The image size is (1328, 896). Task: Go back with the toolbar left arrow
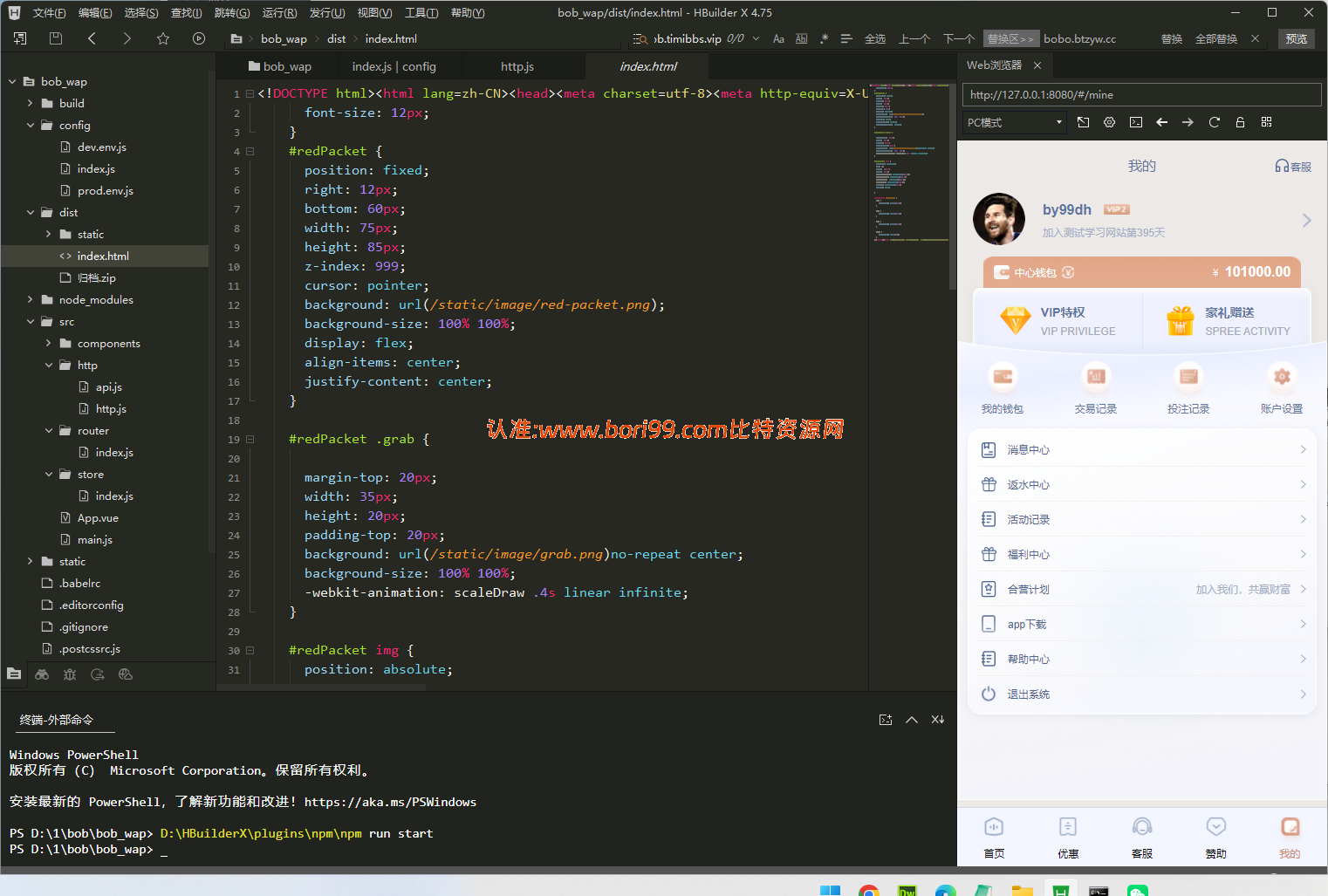pyautogui.click(x=92, y=38)
